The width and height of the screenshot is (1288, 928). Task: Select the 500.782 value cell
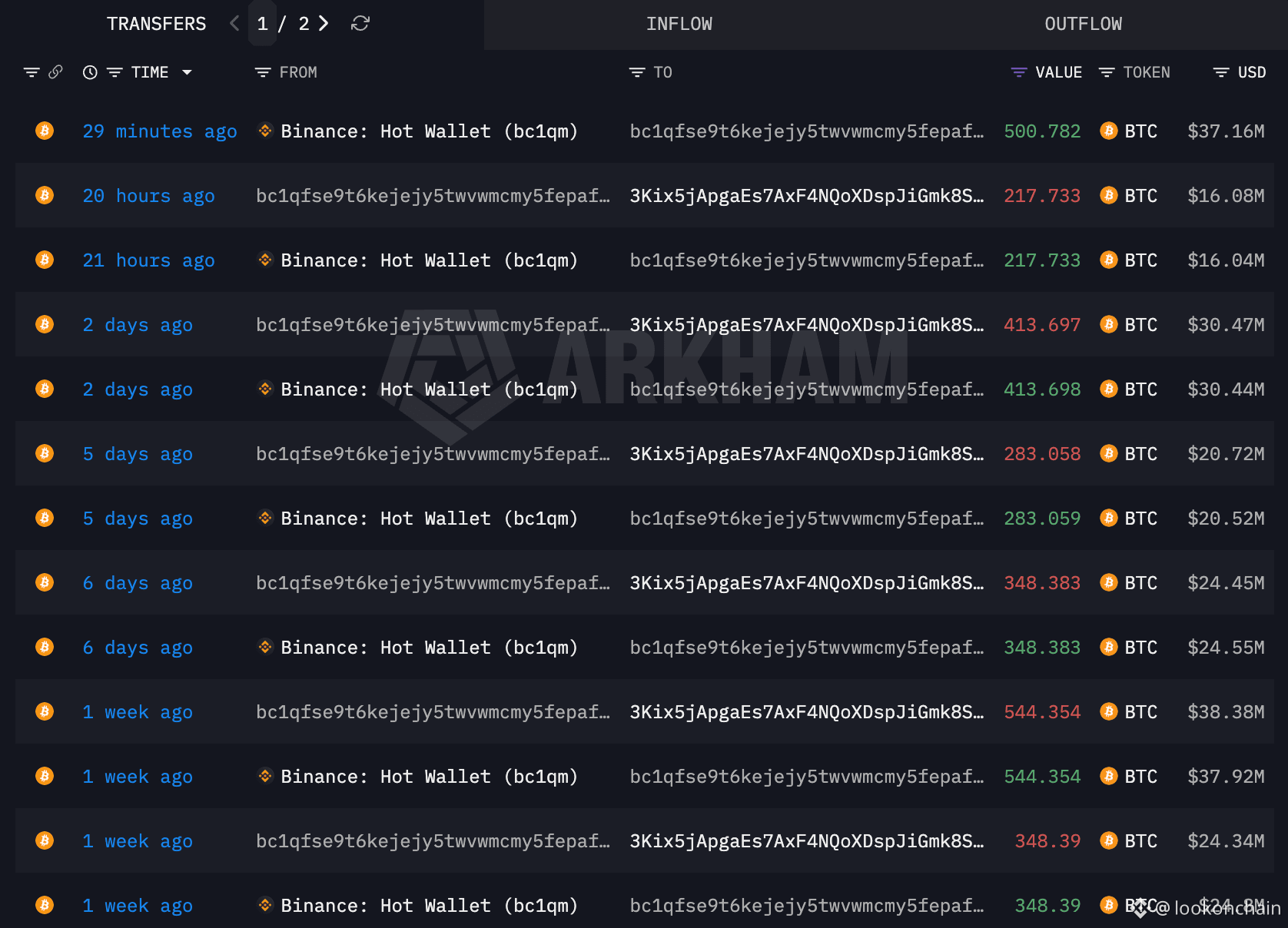[x=1042, y=131]
